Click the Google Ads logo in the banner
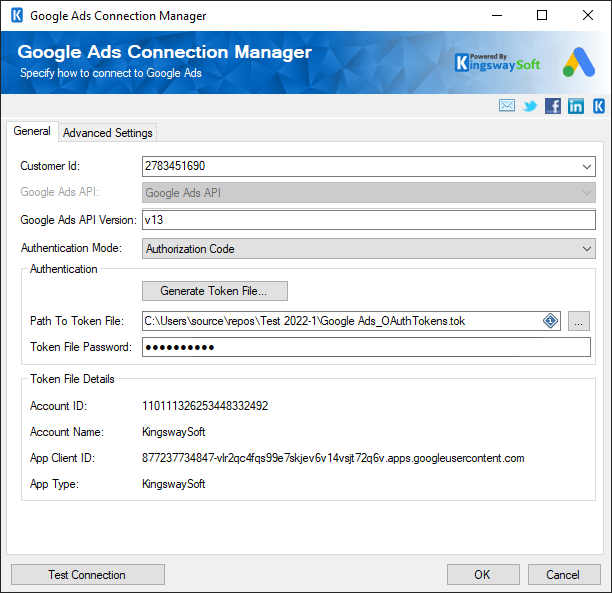 (x=579, y=62)
